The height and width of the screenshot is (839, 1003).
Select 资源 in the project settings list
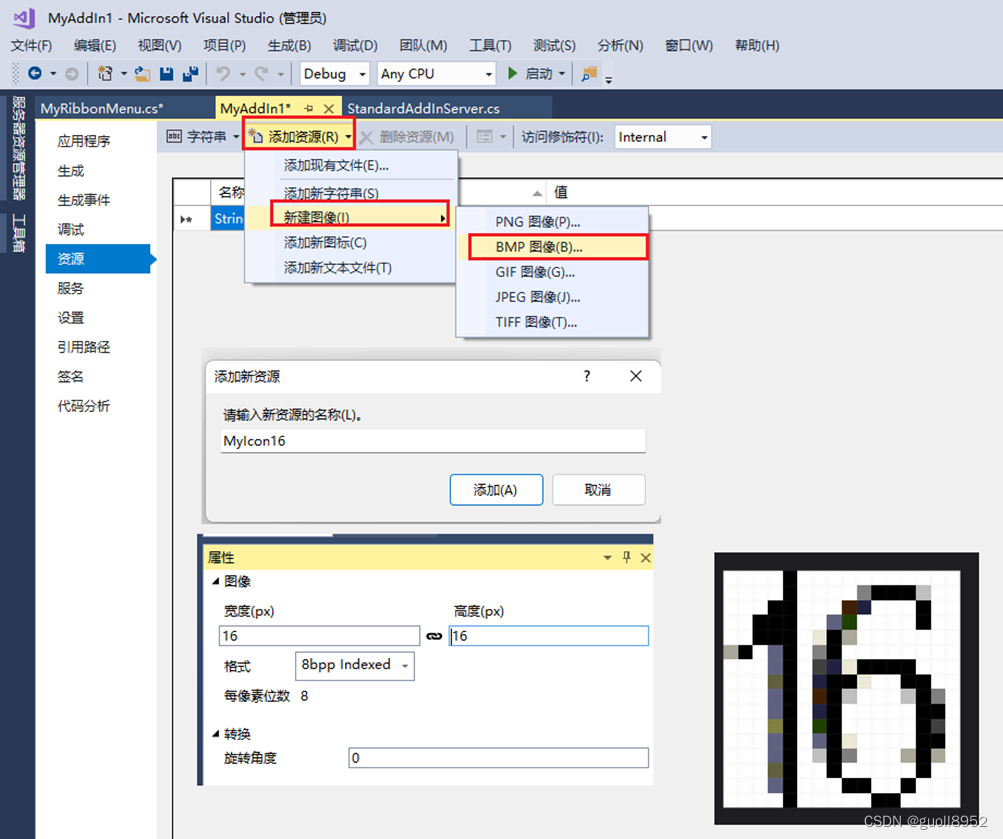tap(70, 258)
